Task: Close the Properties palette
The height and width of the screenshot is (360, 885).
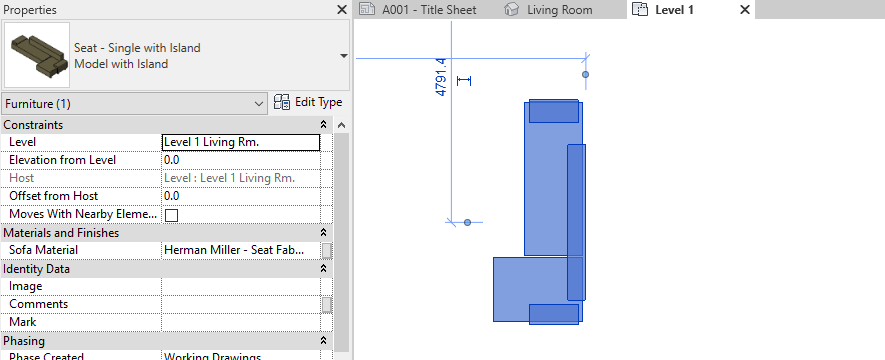Action: 342,10
